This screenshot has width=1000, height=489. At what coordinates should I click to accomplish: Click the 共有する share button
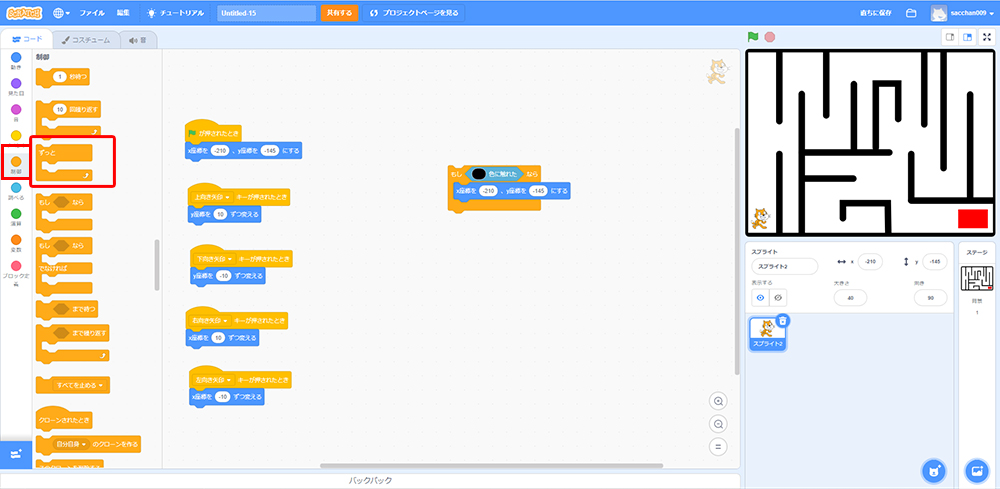339,13
